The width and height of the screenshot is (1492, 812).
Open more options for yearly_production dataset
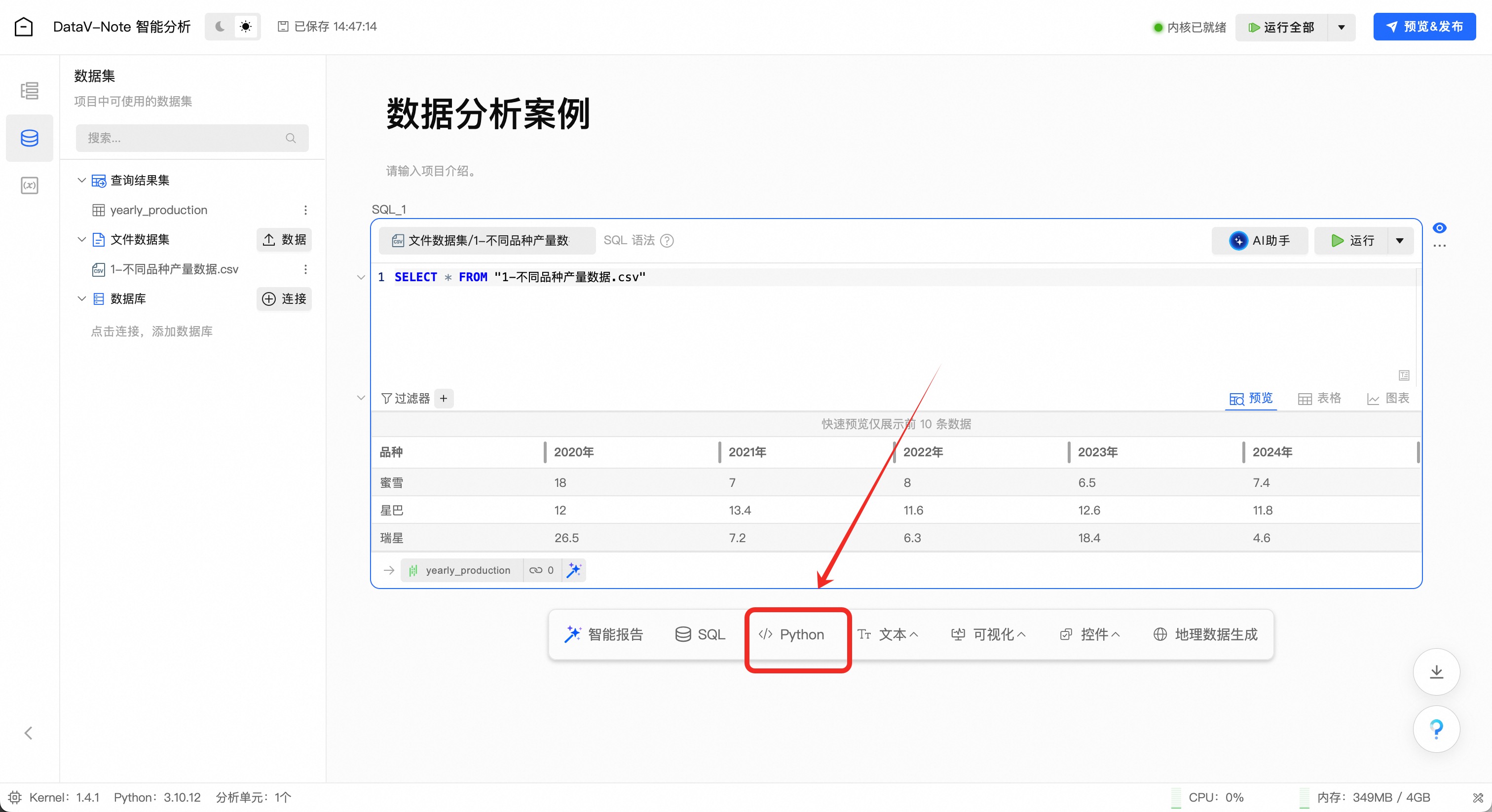[305, 210]
